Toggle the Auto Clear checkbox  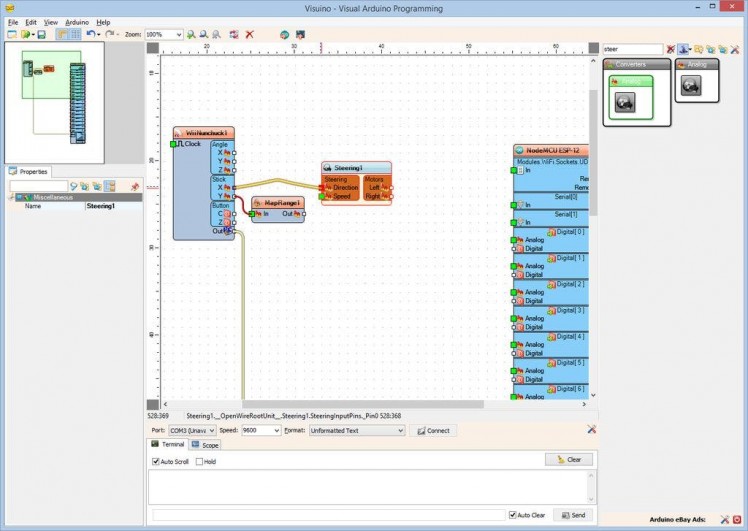coord(512,515)
